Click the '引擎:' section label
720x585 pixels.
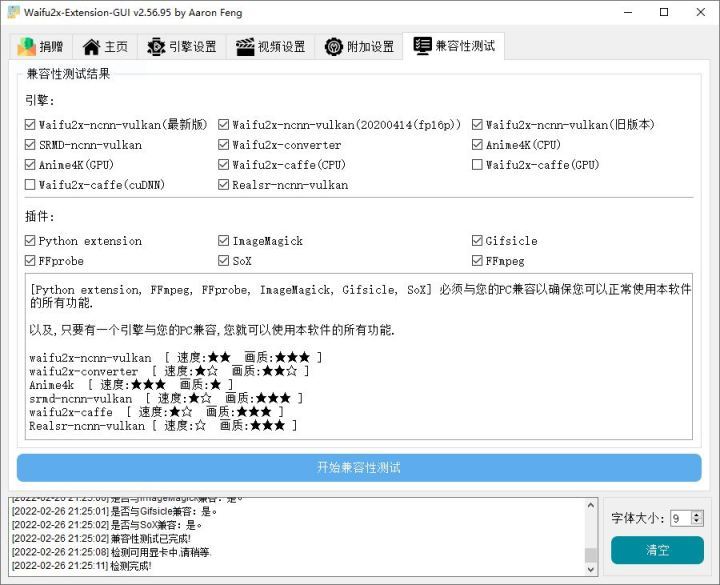39,100
